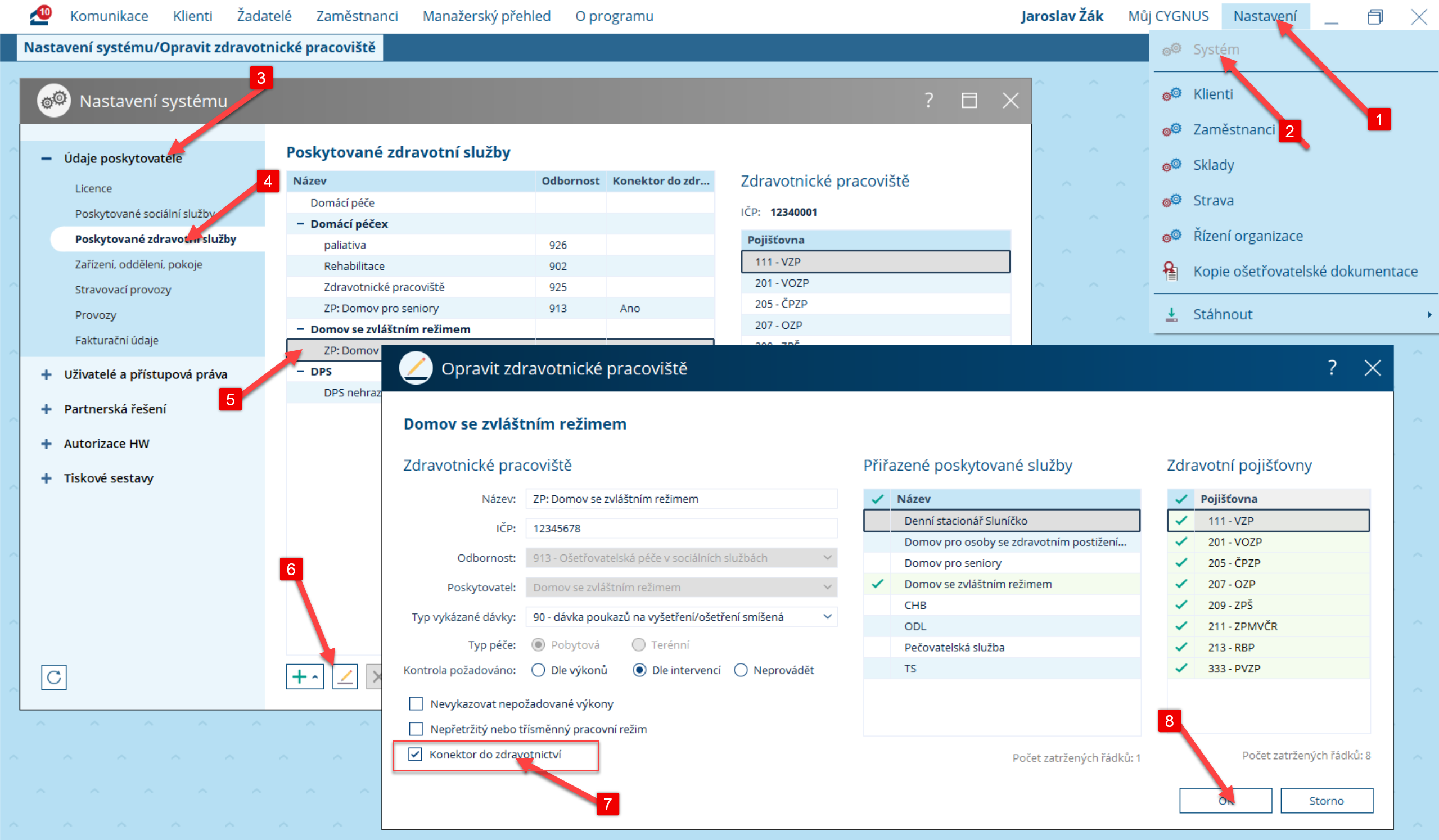The width and height of the screenshot is (1439, 840).
Task: Click the pencil edit workplace icon
Action: pos(345,678)
